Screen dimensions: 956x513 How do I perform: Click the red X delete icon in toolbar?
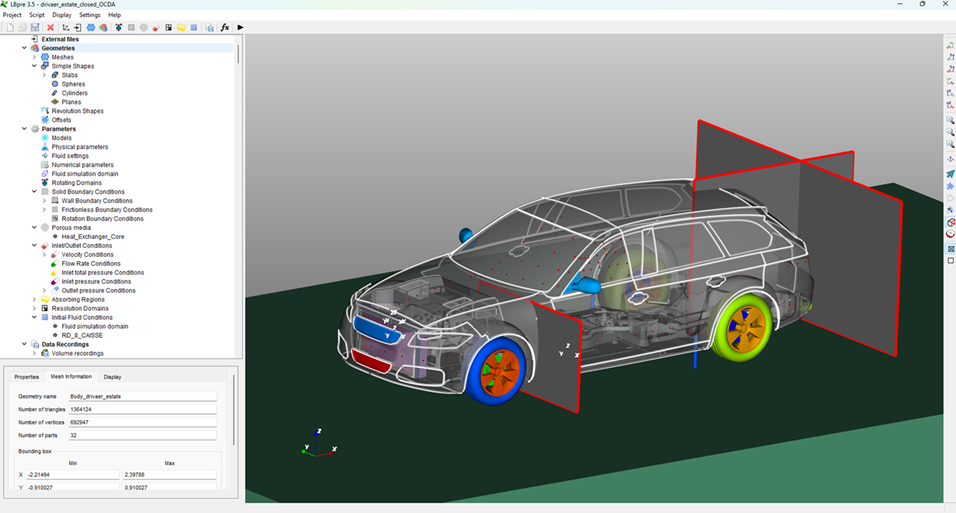[x=50, y=27]
